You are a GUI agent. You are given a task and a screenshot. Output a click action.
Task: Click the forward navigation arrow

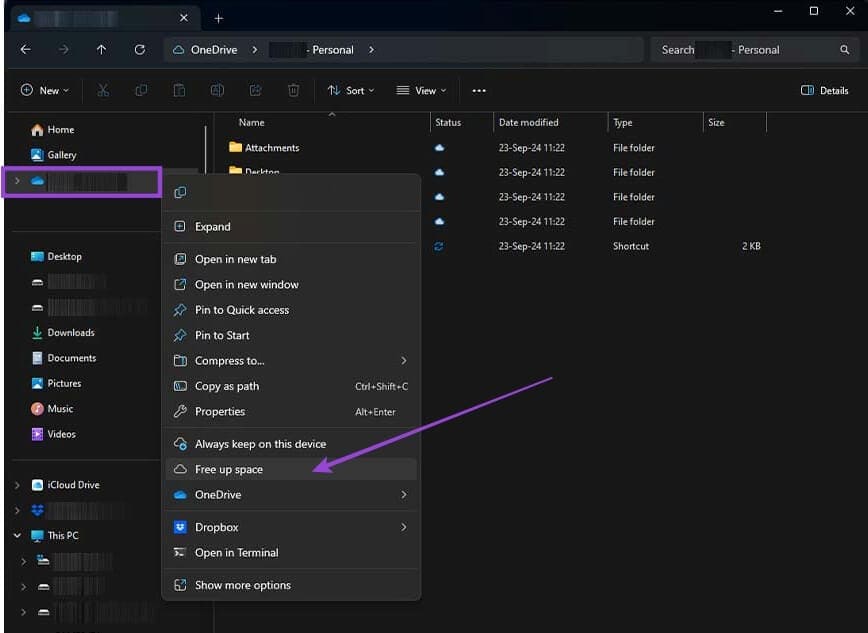tap(64, 50)
